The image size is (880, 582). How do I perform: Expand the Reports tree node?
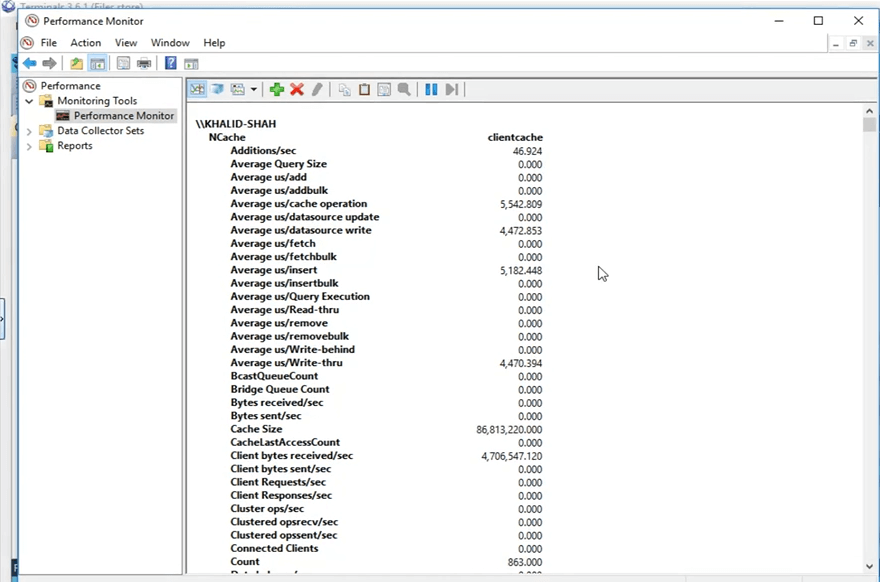(x=29, y=146)
